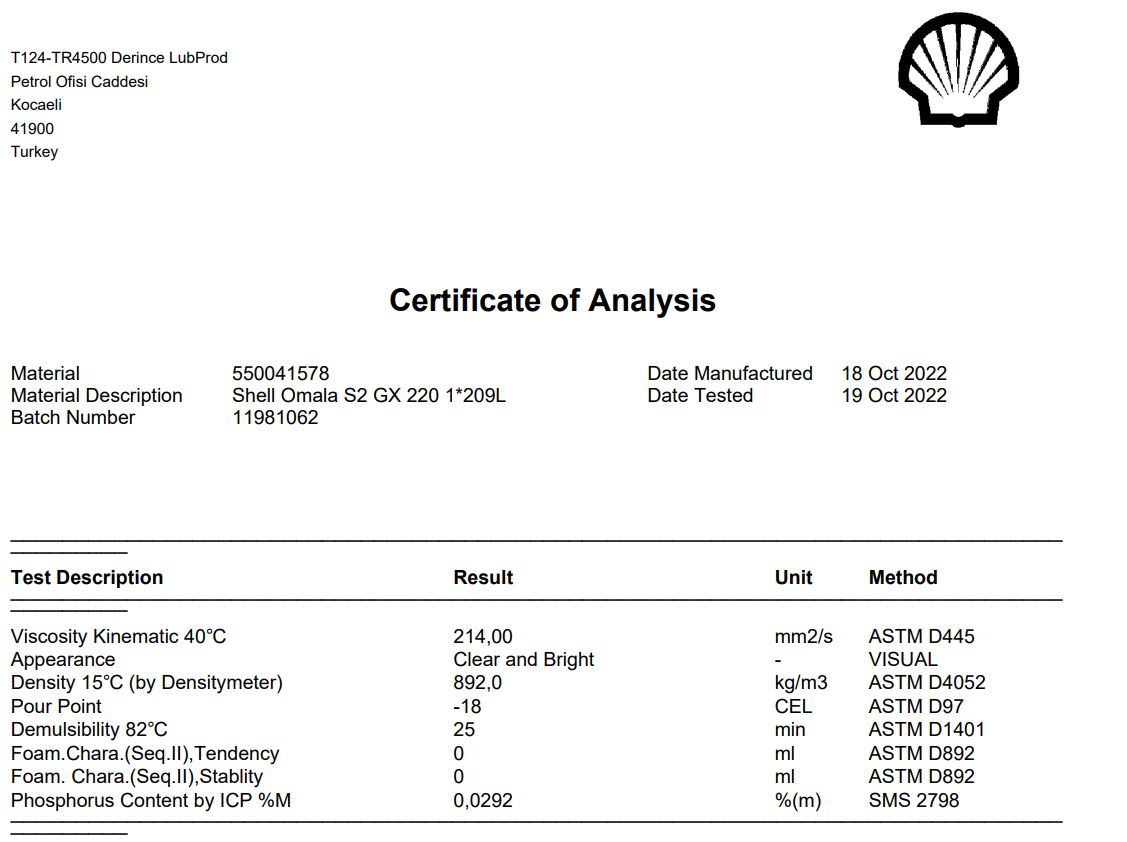This screenshot has height=842, width=1127.
Task: Click the density result 892,0
Action: tap(478, 683)
